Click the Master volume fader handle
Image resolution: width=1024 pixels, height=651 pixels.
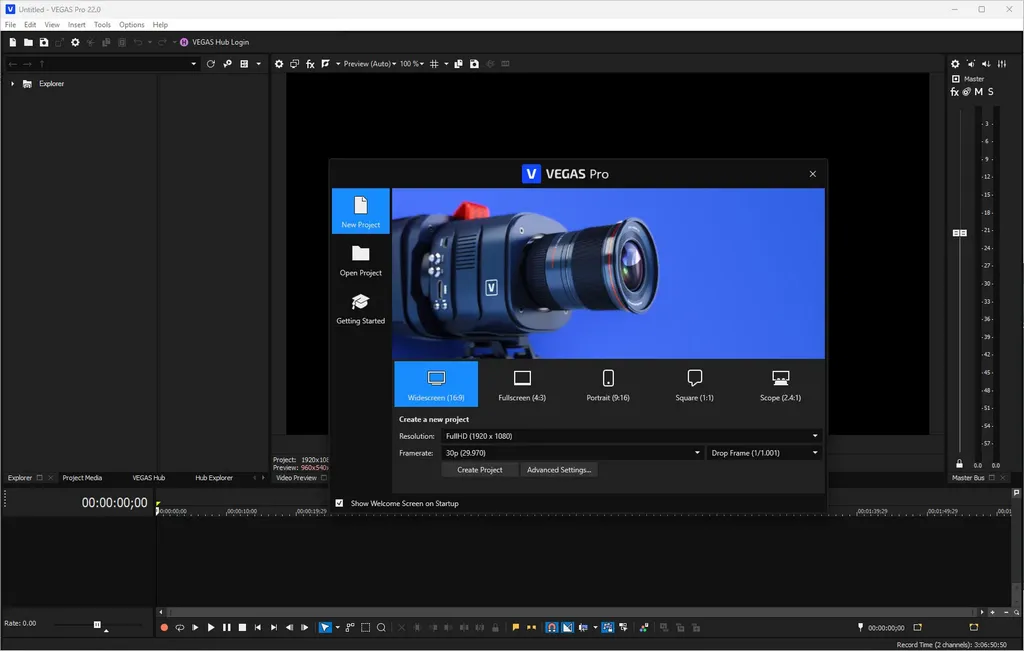tap(959, 233)
